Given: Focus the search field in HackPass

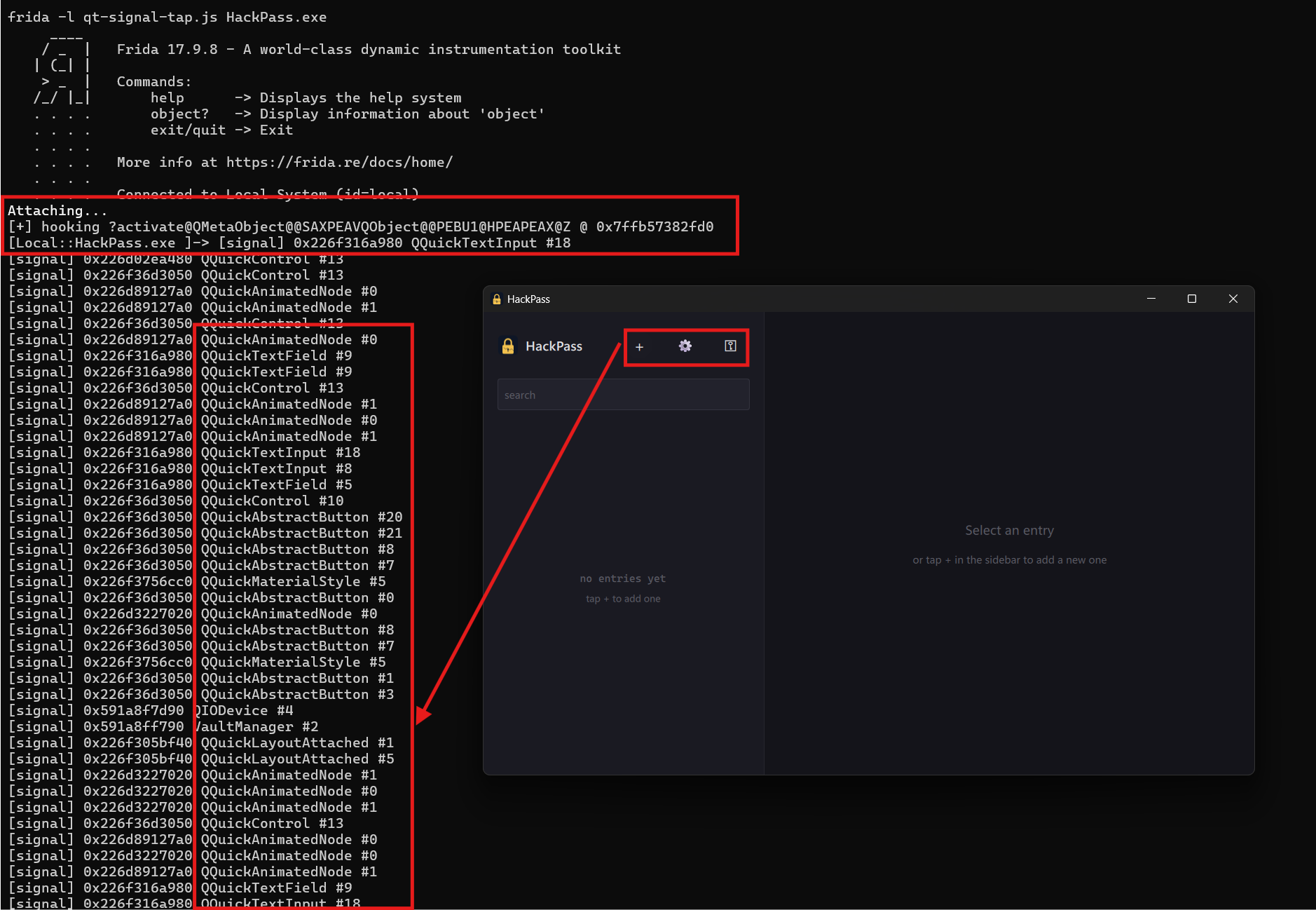Looking at the screenshot, I should 623,395.
